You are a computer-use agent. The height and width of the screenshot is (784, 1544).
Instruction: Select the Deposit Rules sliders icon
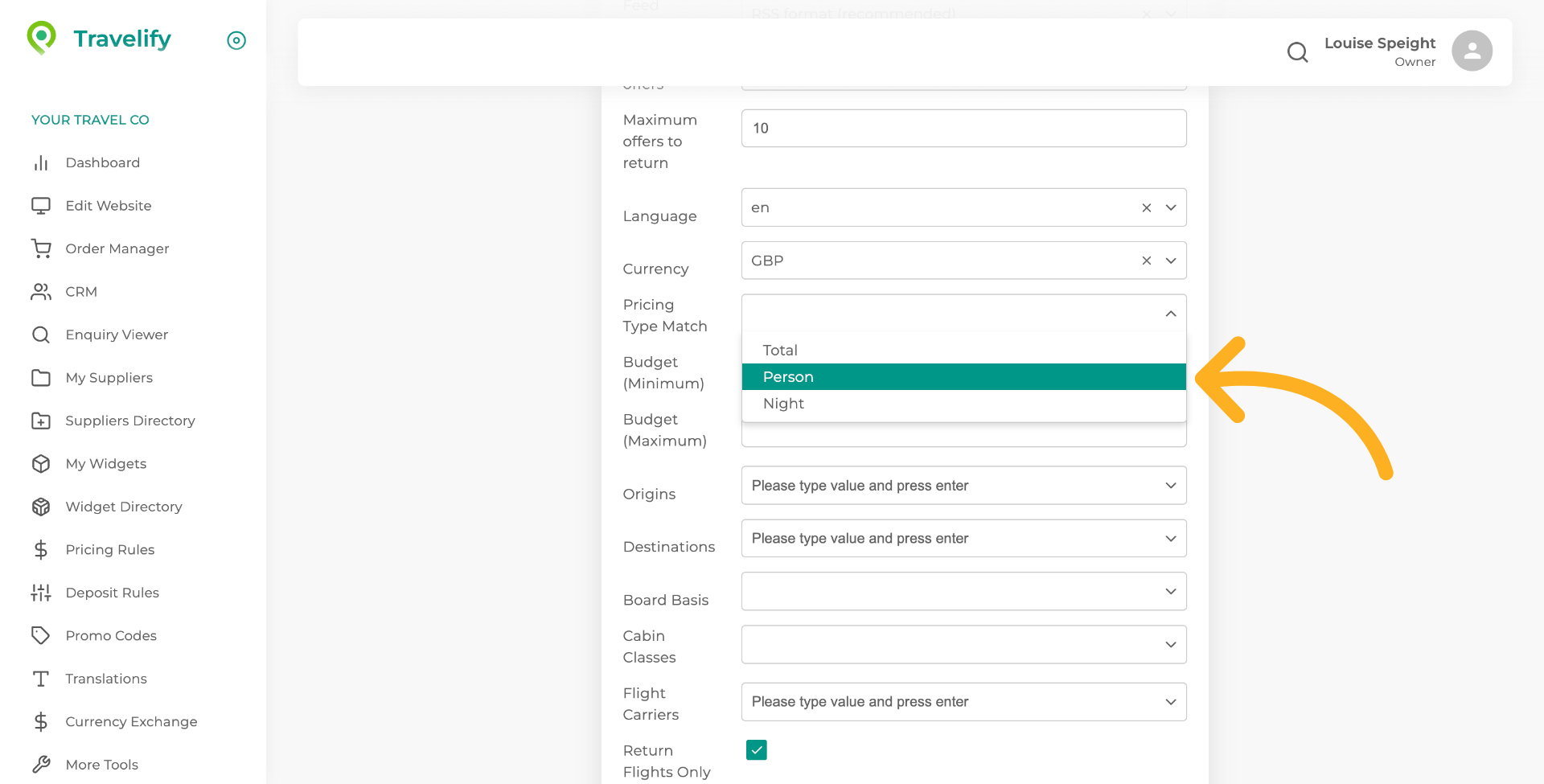(x=41, y=593)
